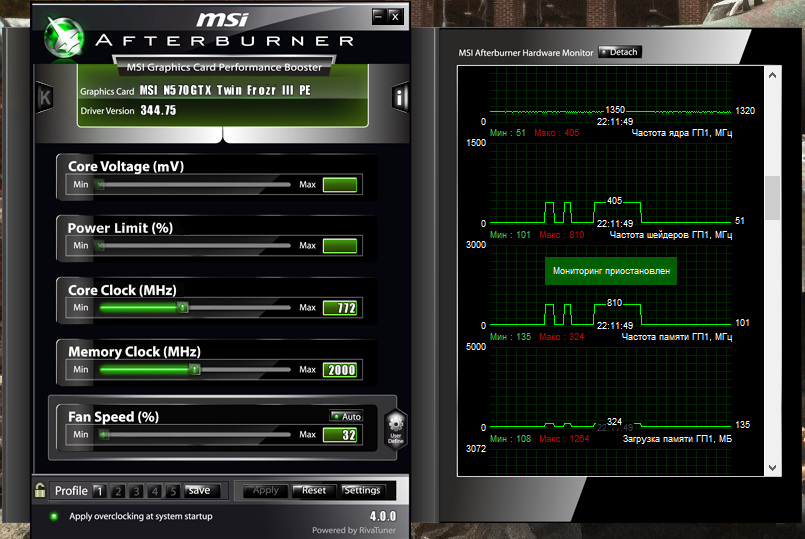This screenshot has width=805, height=539.
Task: Click the empty Core Voltage value field
Action: pyautogui.click(x=340, y=185)
